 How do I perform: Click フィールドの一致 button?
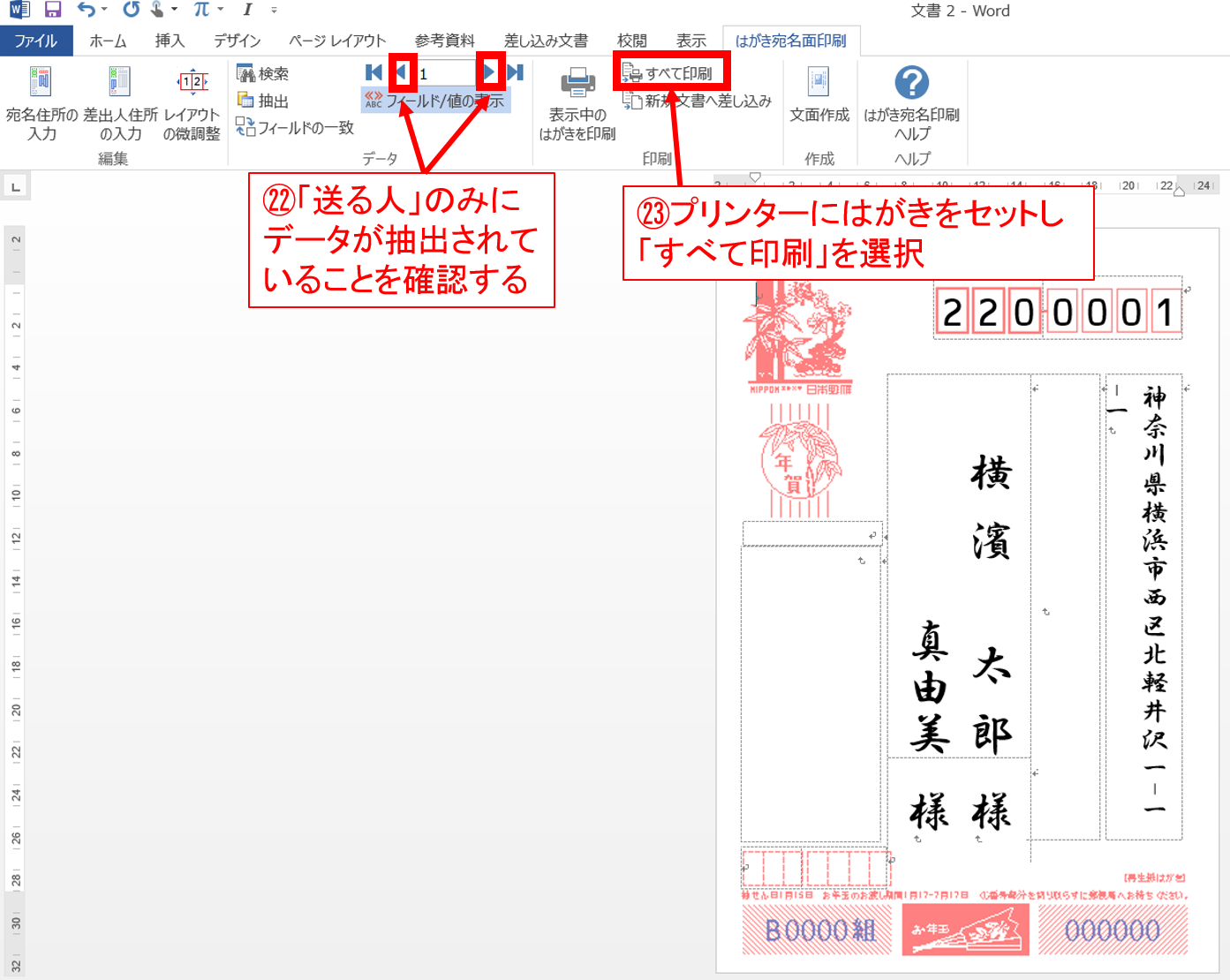coord(295,128)
